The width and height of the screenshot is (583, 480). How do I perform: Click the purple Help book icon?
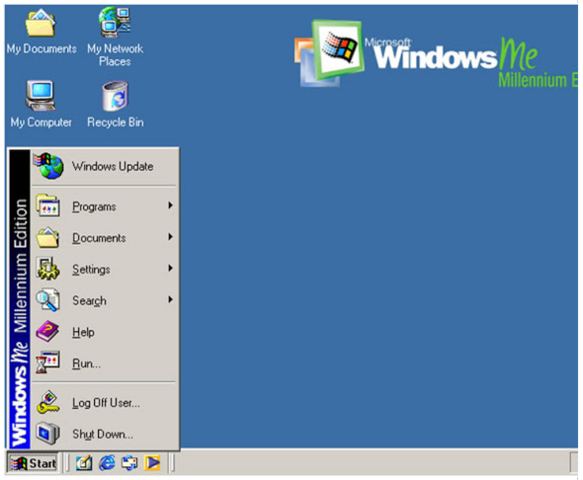[48, 331]
